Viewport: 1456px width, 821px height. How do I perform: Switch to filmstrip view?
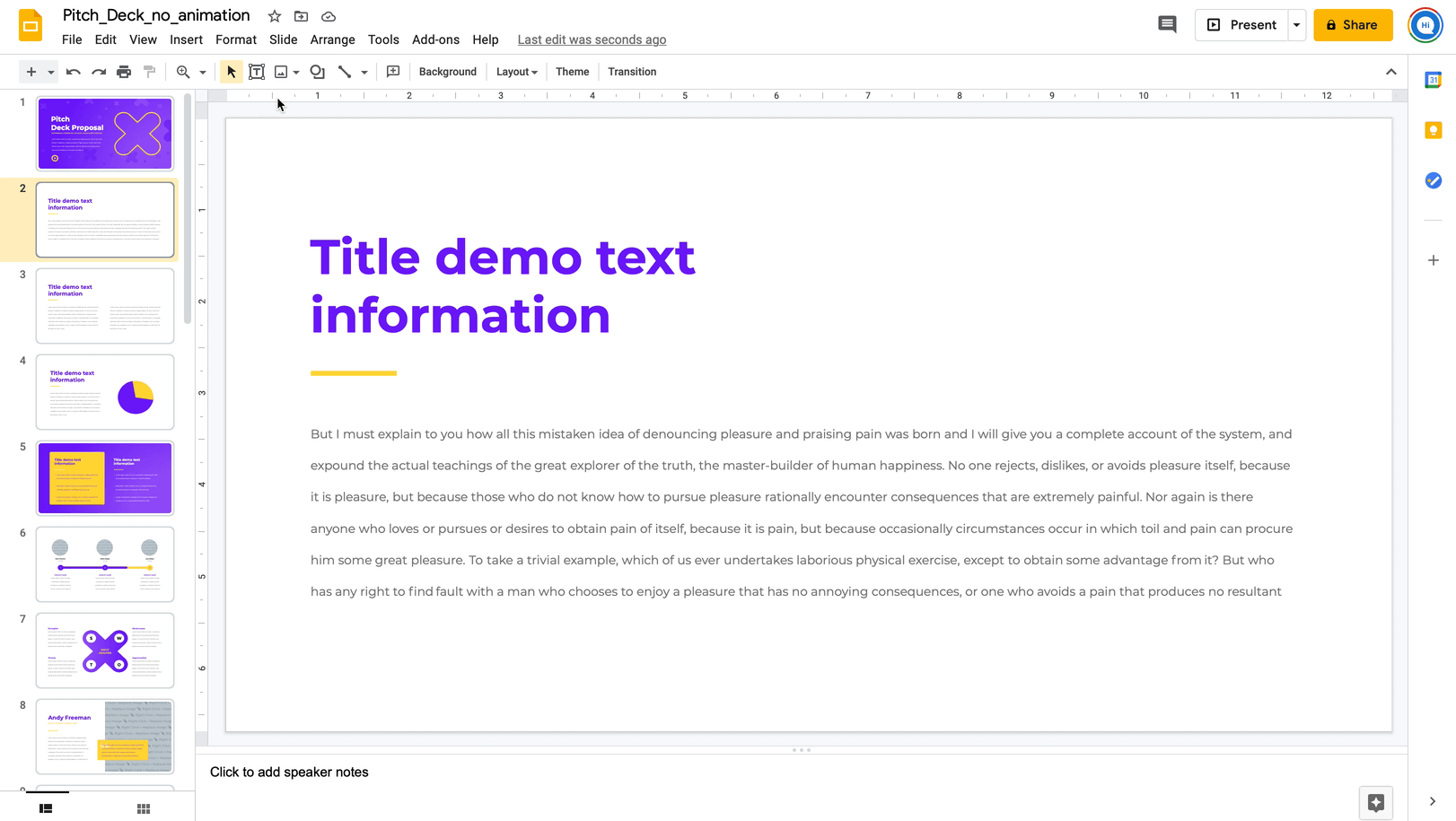tap(46, 808)
